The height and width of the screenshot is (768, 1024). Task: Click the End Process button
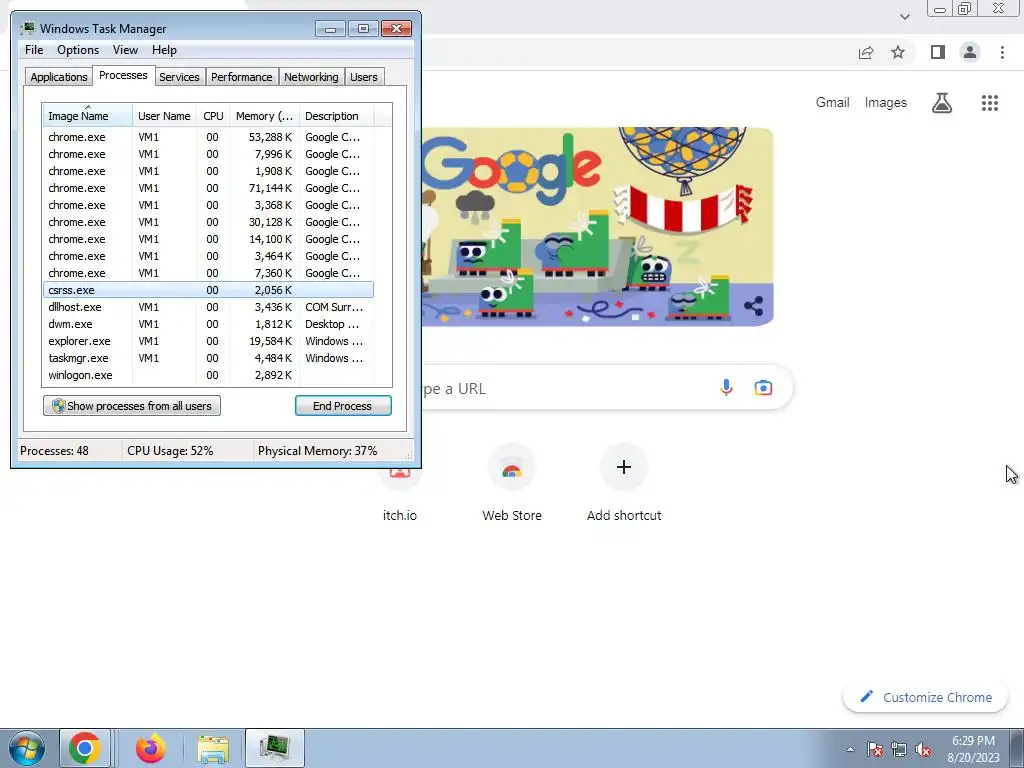(343, 406)
